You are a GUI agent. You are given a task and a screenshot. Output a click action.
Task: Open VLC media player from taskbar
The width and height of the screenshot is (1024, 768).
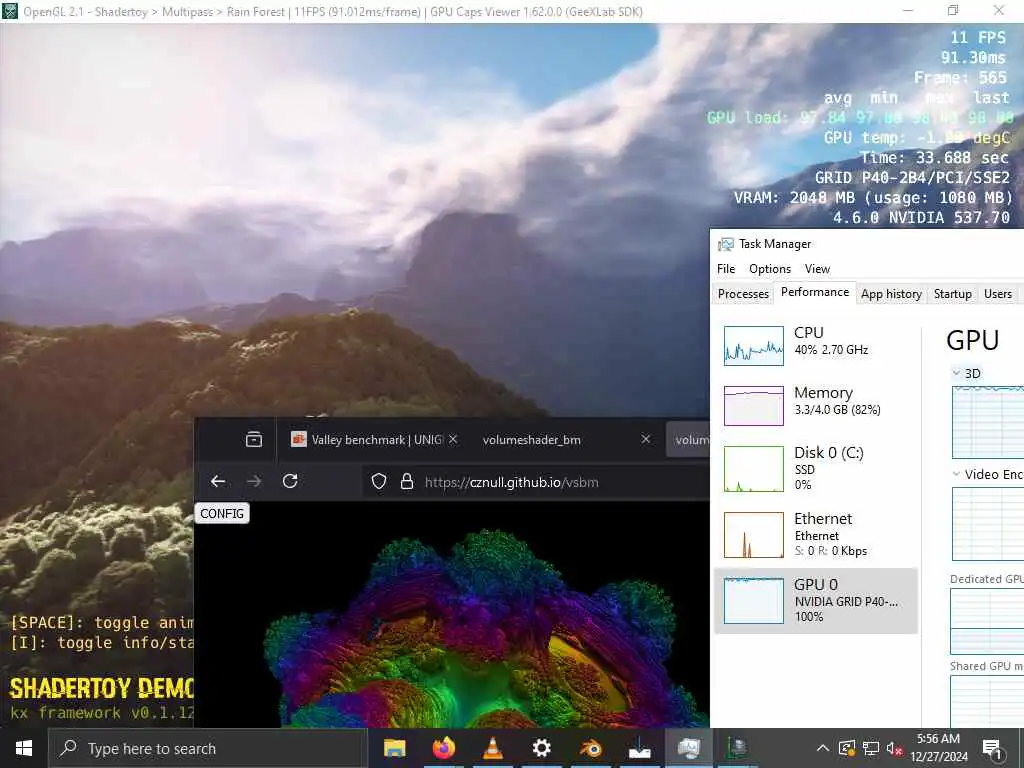tap(492, 748)
